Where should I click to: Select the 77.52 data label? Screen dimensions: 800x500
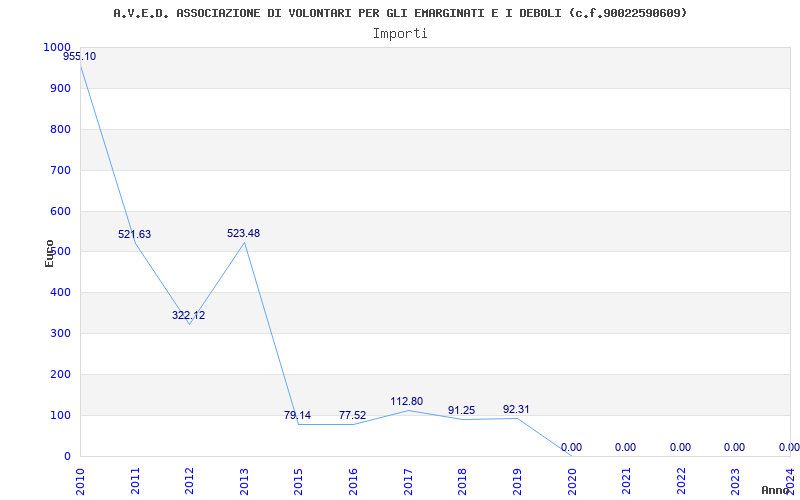352,416
